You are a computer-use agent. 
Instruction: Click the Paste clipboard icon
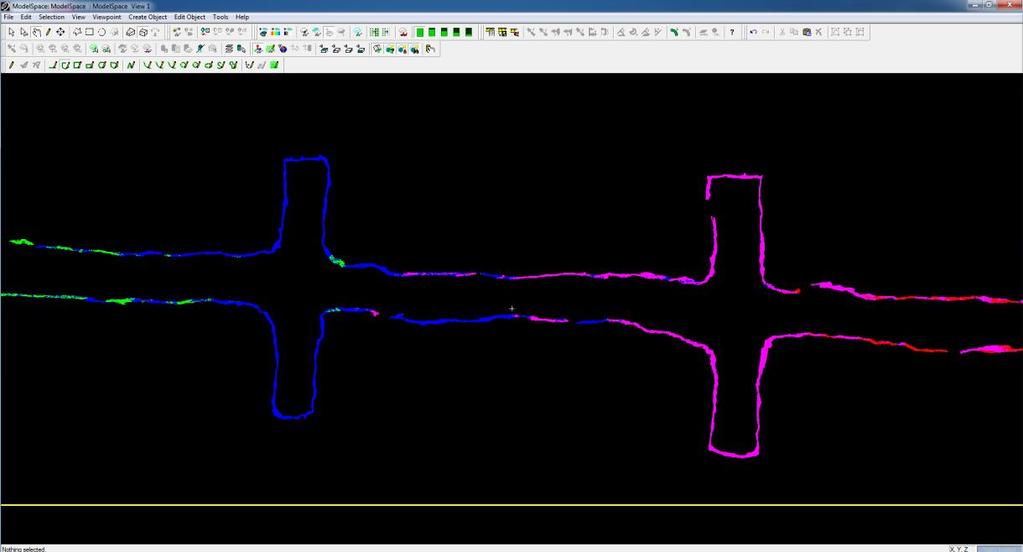806,32
